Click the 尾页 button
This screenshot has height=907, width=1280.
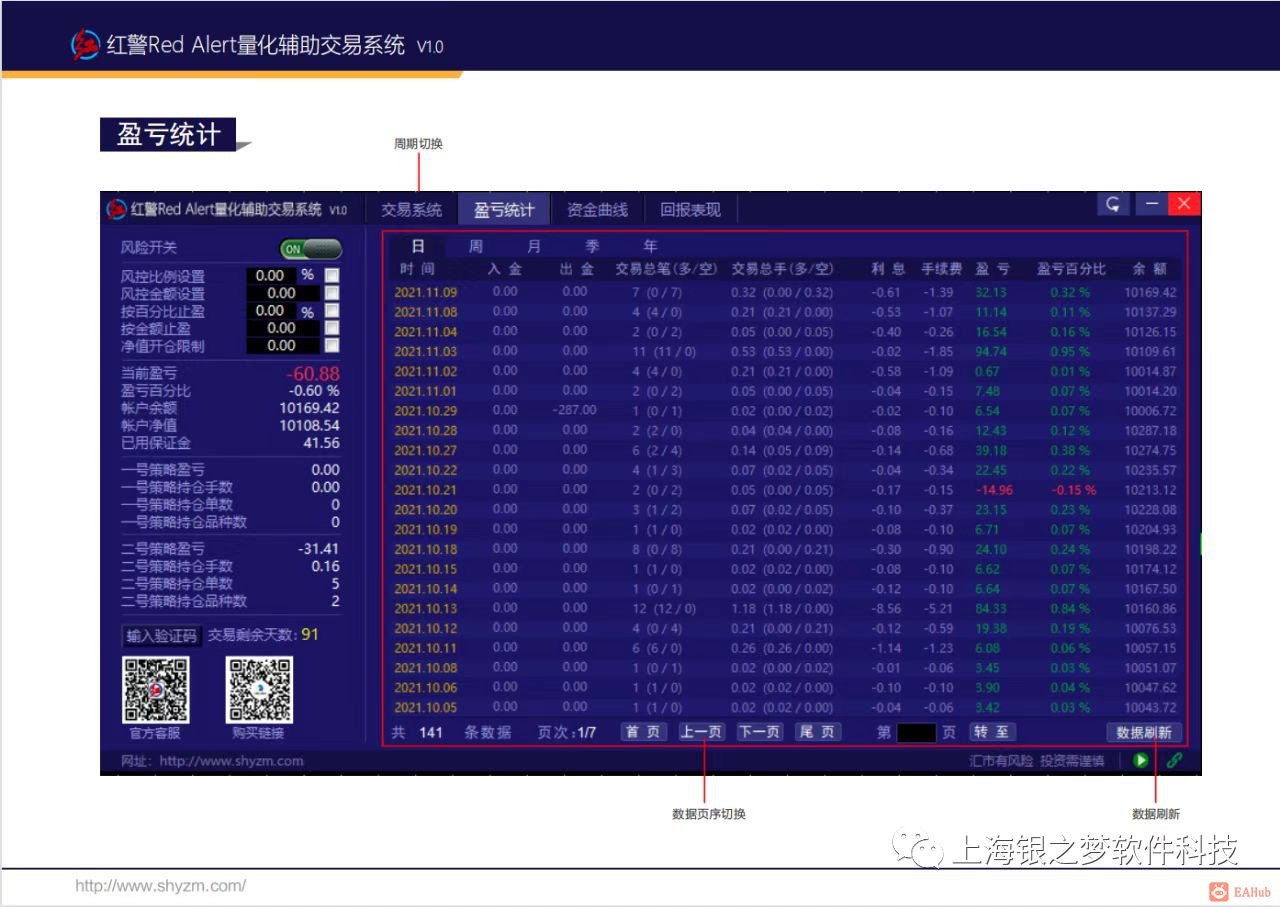coord(817,732)
